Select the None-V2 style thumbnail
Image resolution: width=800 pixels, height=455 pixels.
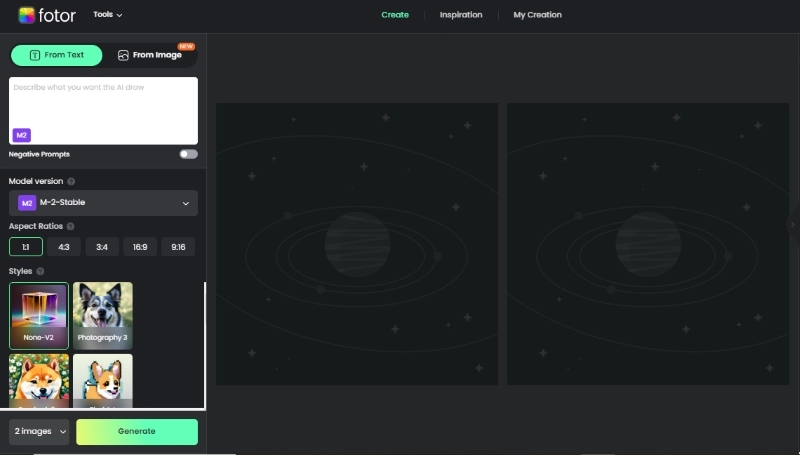point(39,315)
